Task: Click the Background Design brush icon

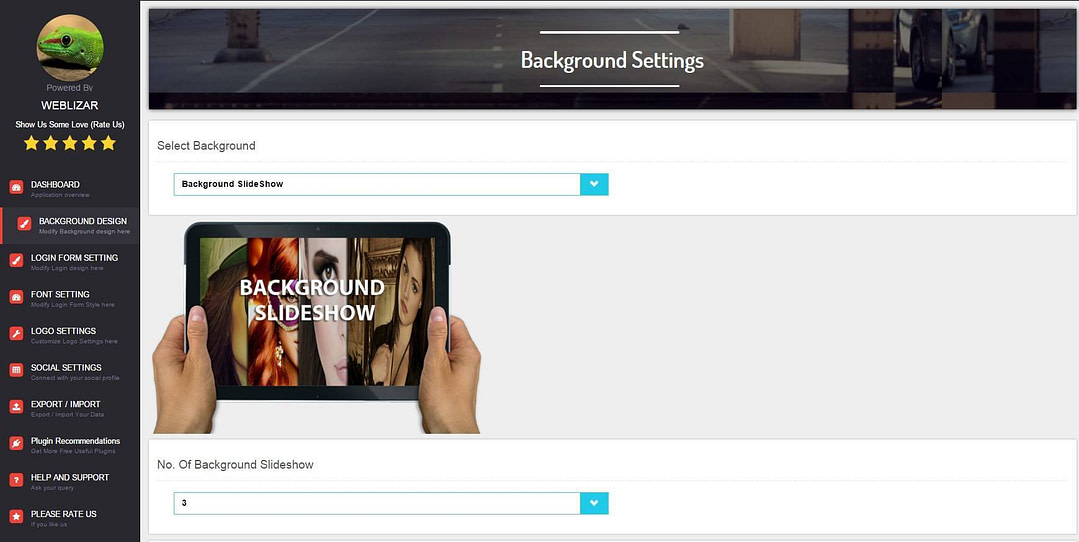Action: coord(24,224)
